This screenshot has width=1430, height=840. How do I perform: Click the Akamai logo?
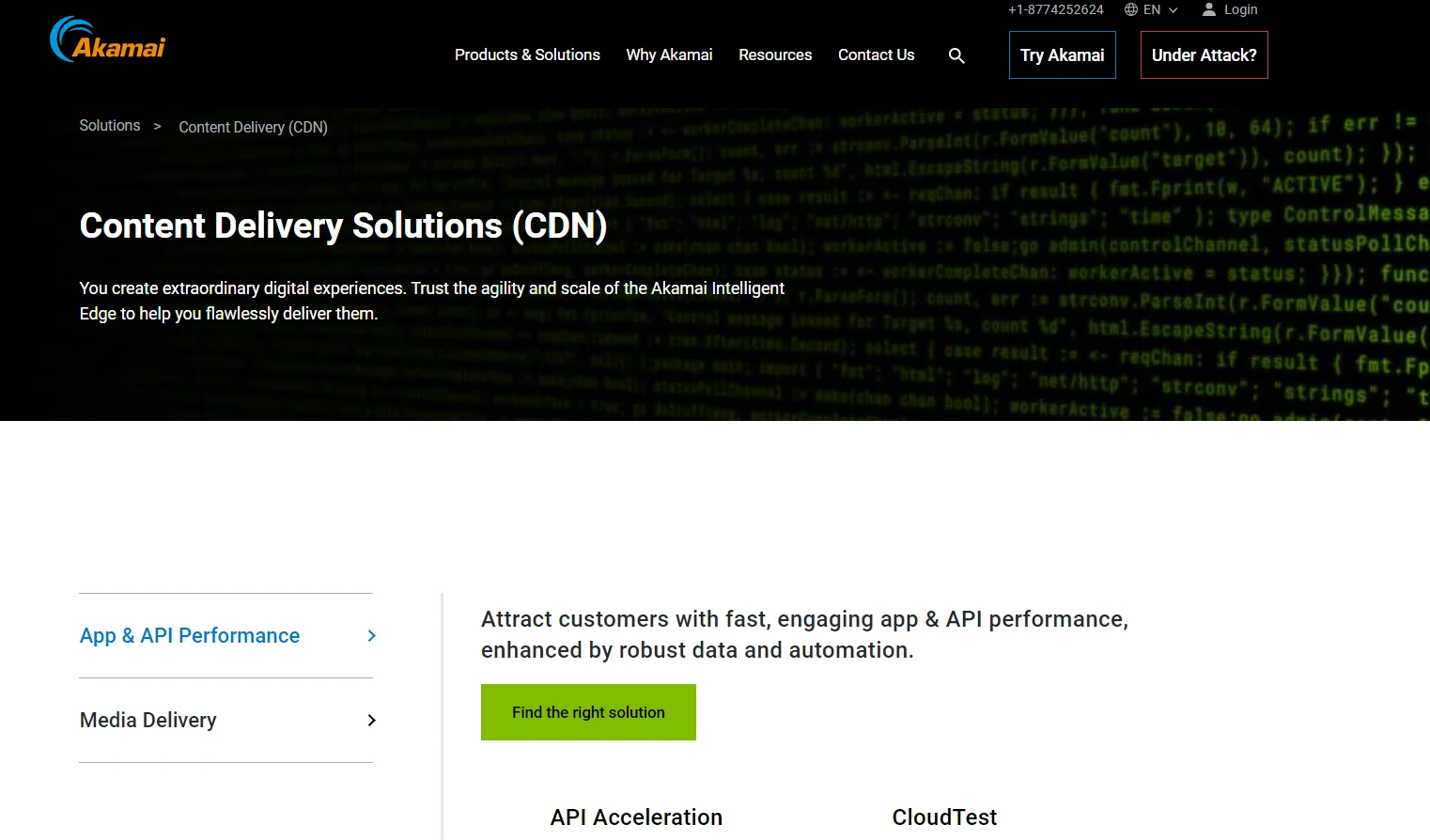107,40
